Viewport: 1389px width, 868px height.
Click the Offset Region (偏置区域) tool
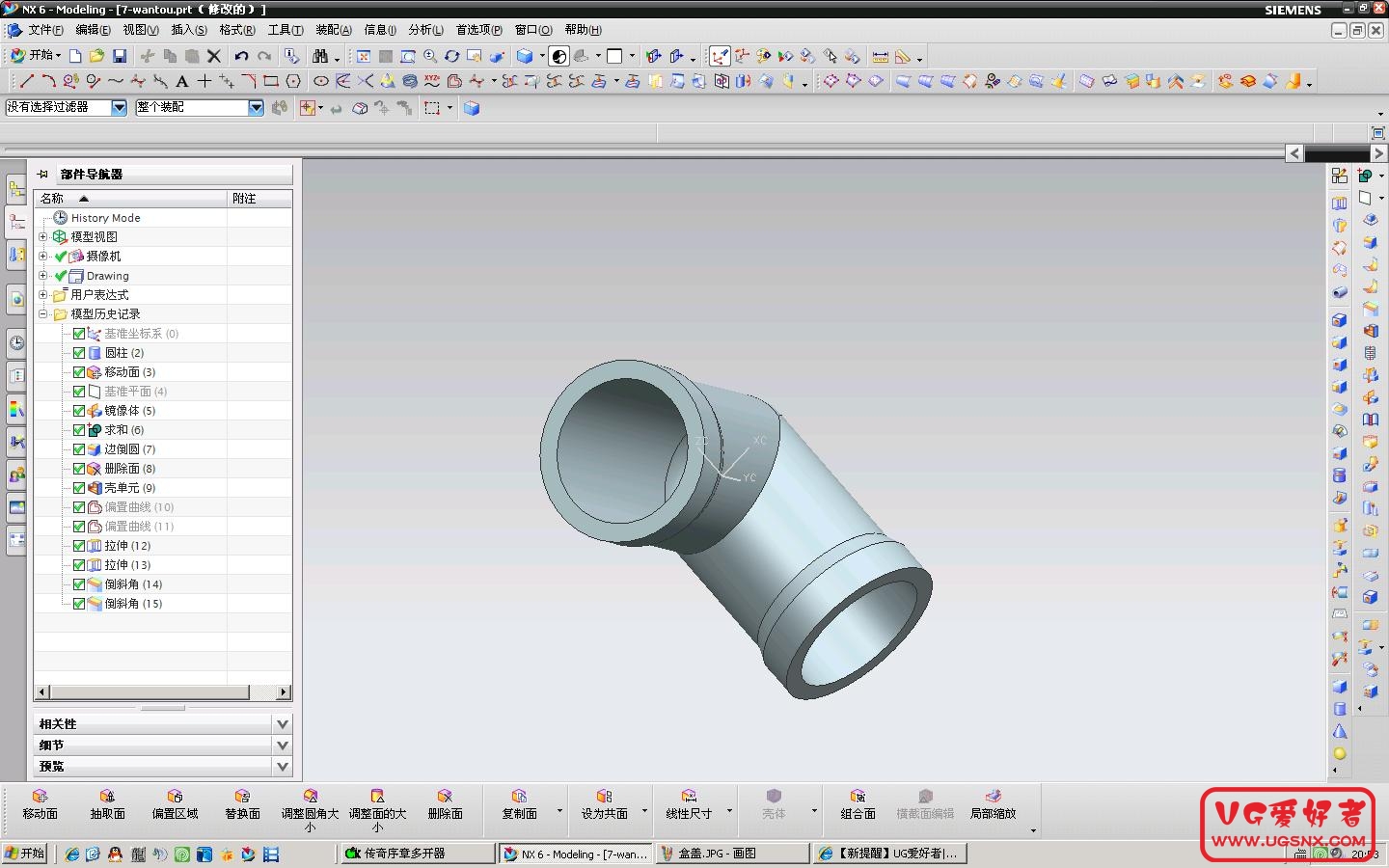[175, 804]
